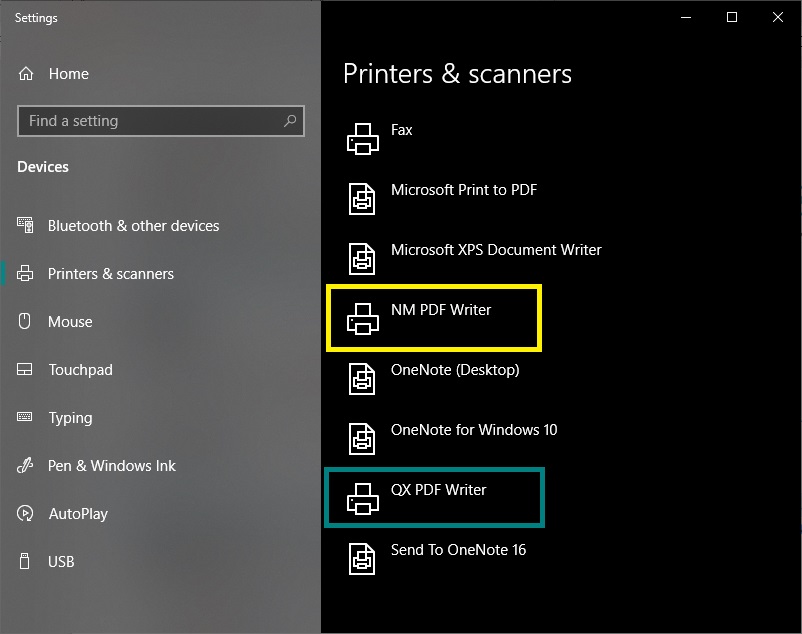Click the AutoPlay icon in sidebar
This screenshot has height=634, width=802.
tap(25, 513)
